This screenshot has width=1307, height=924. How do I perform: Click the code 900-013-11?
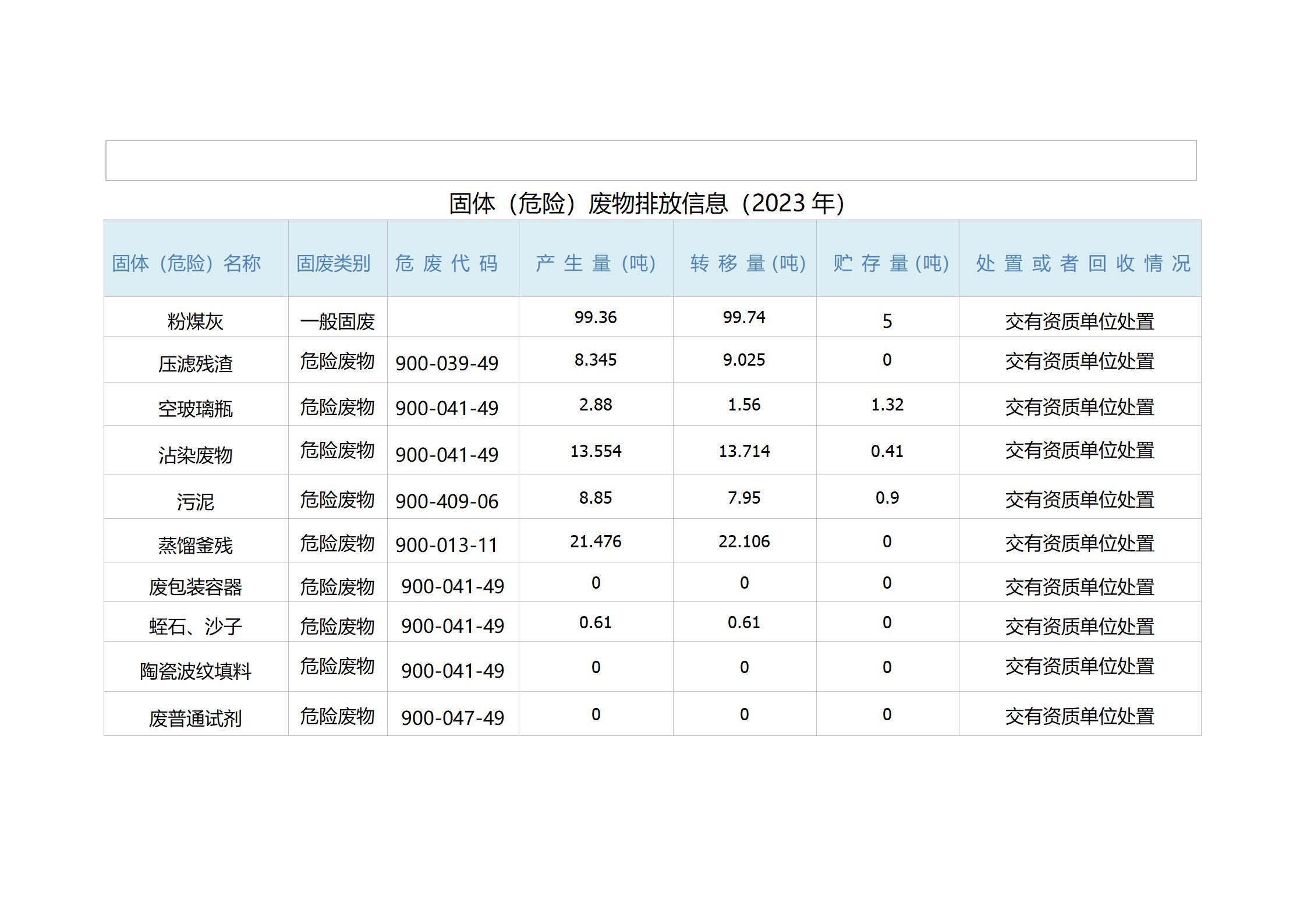tap(447, 545)
